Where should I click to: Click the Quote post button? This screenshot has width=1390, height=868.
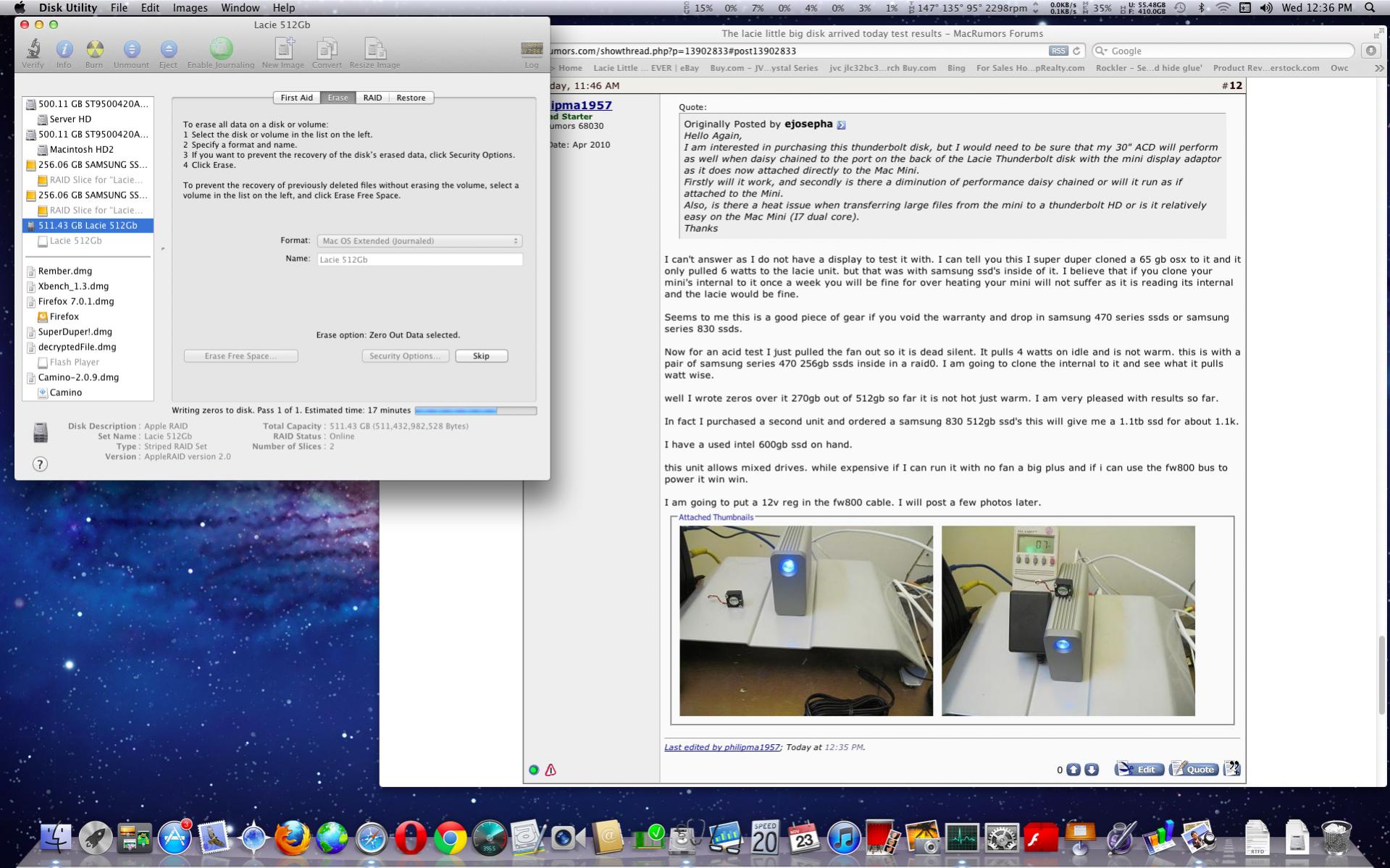point(1194,769)
